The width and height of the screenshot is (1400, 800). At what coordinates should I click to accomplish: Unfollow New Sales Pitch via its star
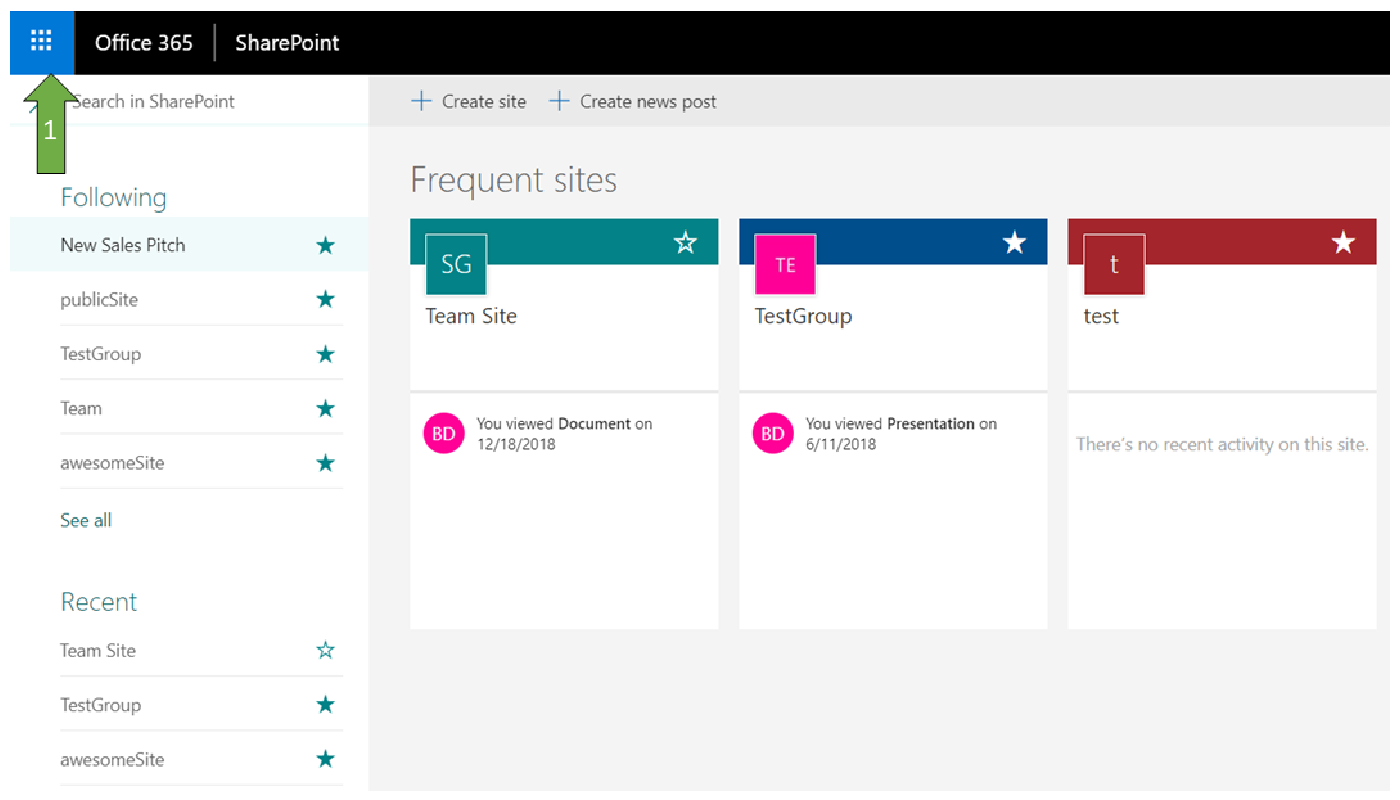tap(325, 245)
